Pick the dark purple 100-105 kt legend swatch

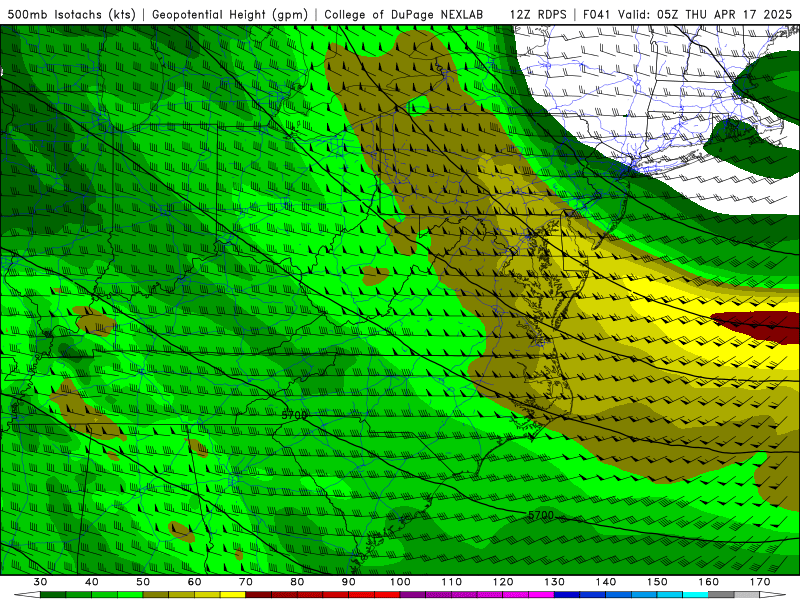pyautogui.click(x=413, y=594)
